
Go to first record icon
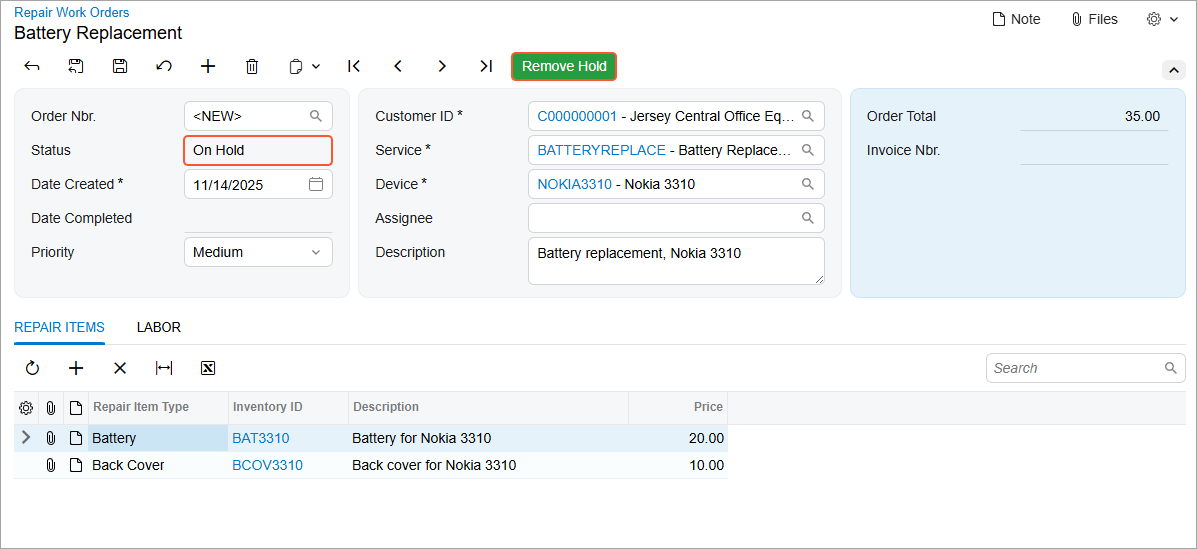tap(353, 66)
